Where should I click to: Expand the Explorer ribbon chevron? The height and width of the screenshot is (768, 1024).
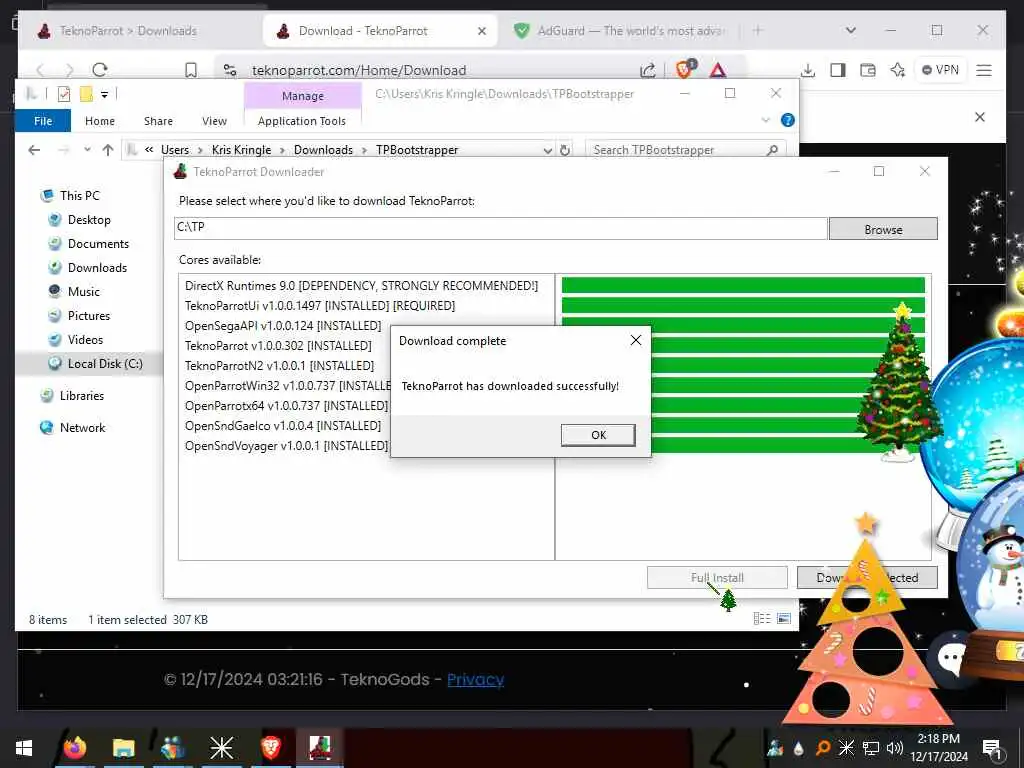(766, 120)
